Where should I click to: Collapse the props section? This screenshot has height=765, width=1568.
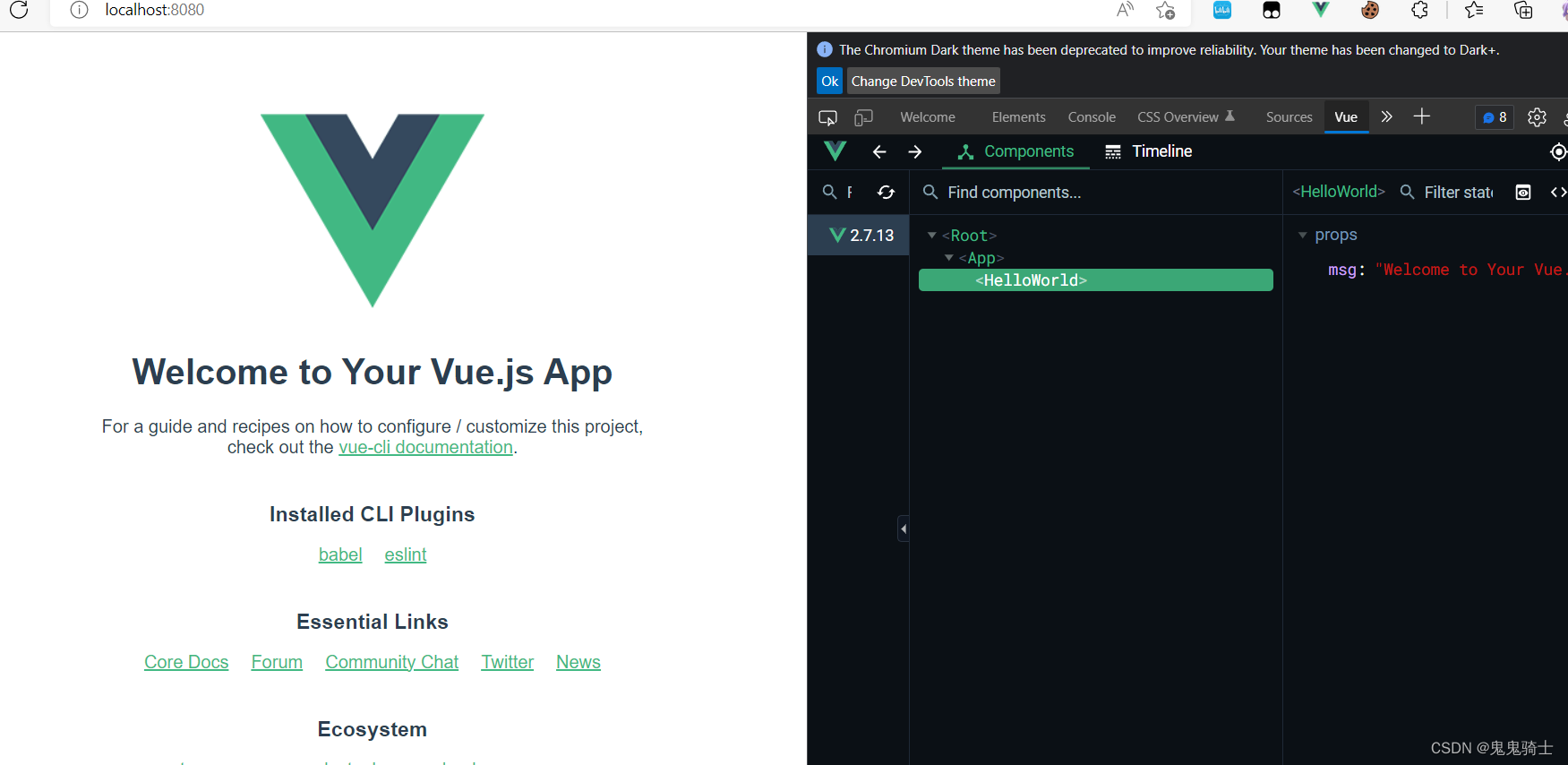click(1303, 235)
